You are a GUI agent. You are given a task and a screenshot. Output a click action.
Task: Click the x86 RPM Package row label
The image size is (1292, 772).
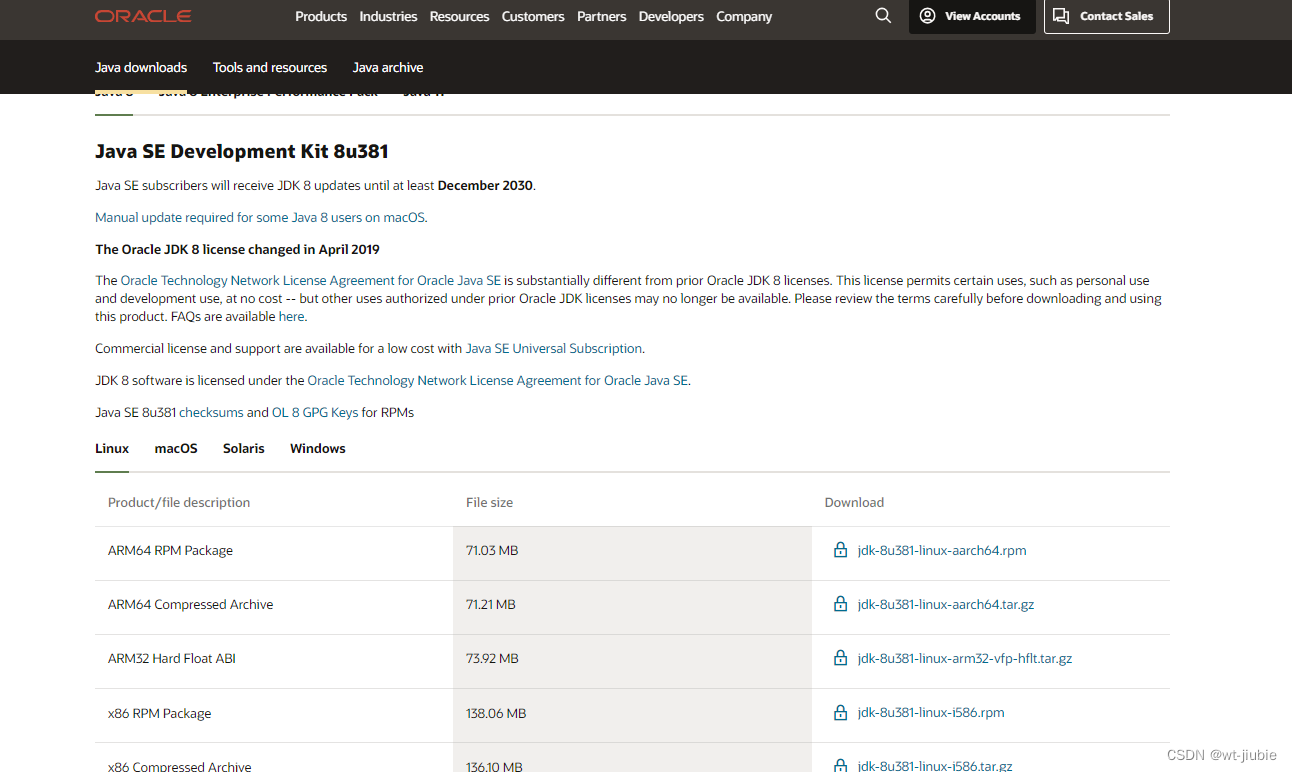click(x=159, y=713)
